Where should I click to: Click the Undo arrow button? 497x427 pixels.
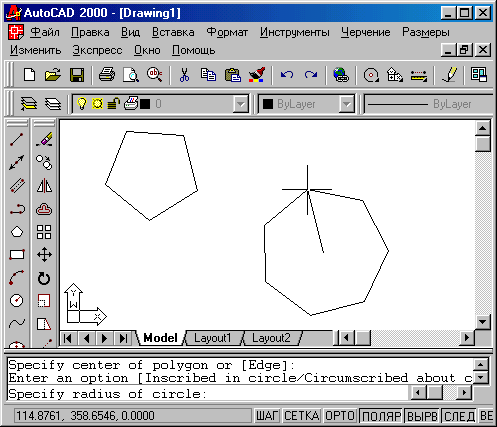pos(287,75)
